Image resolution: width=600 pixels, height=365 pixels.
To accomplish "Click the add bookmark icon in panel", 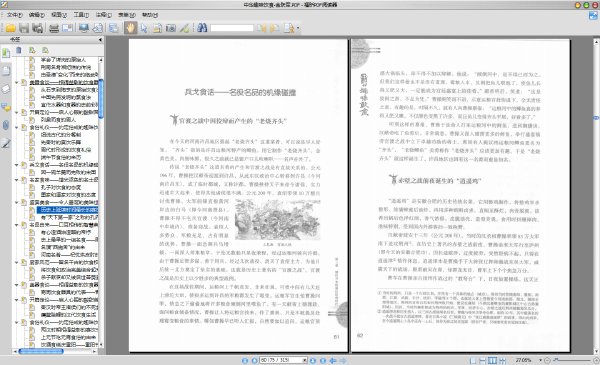I will coord(32,50).
